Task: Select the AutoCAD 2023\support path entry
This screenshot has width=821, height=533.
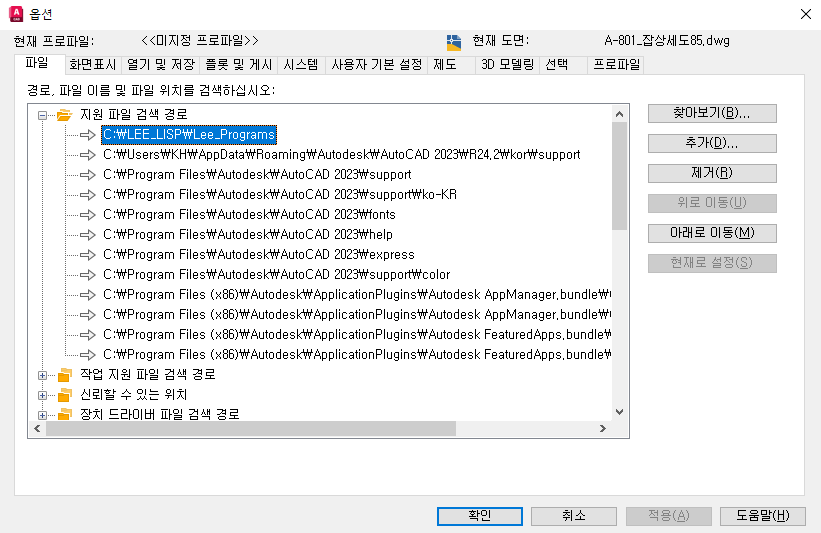Action: pyautogui.click(x=257, y=175)
